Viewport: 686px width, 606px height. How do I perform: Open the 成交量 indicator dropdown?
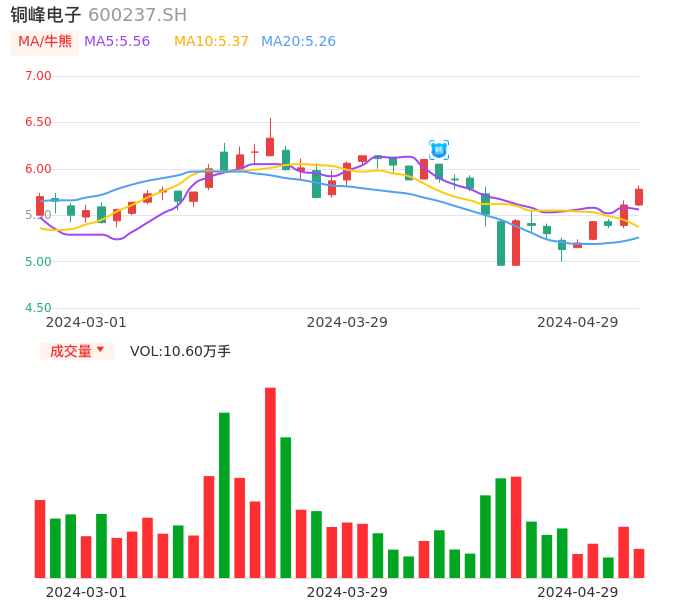(77, 351)
